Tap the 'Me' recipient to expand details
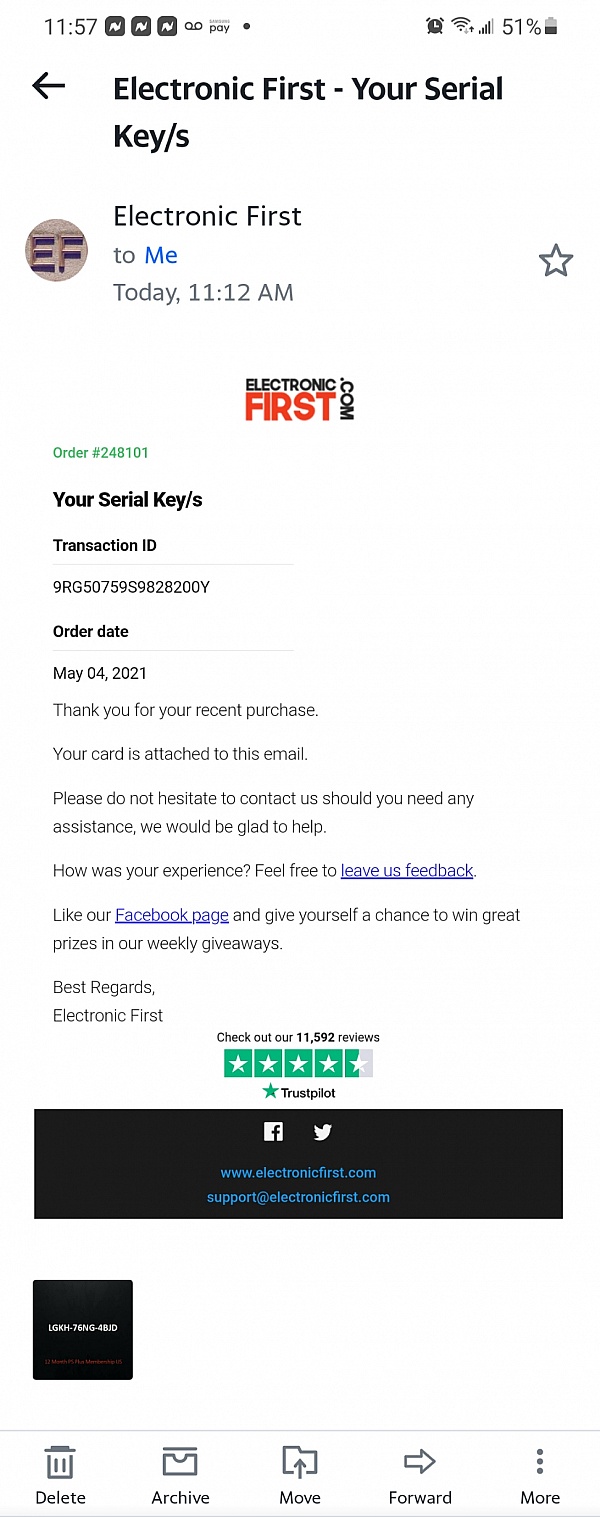This screenshot has width=600, height=1517. click(161, 255)
